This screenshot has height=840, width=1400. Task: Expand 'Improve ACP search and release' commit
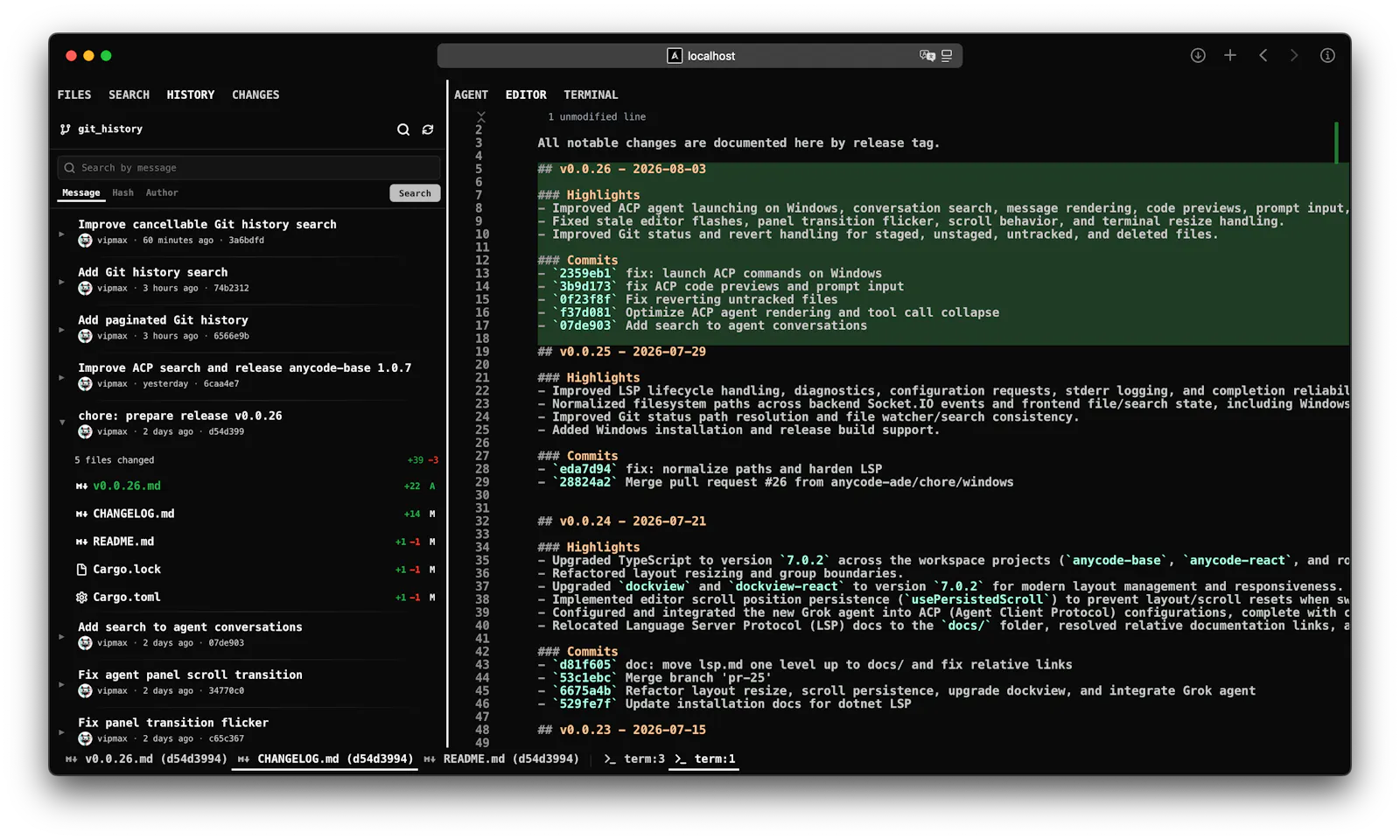(x=62, y=378)
